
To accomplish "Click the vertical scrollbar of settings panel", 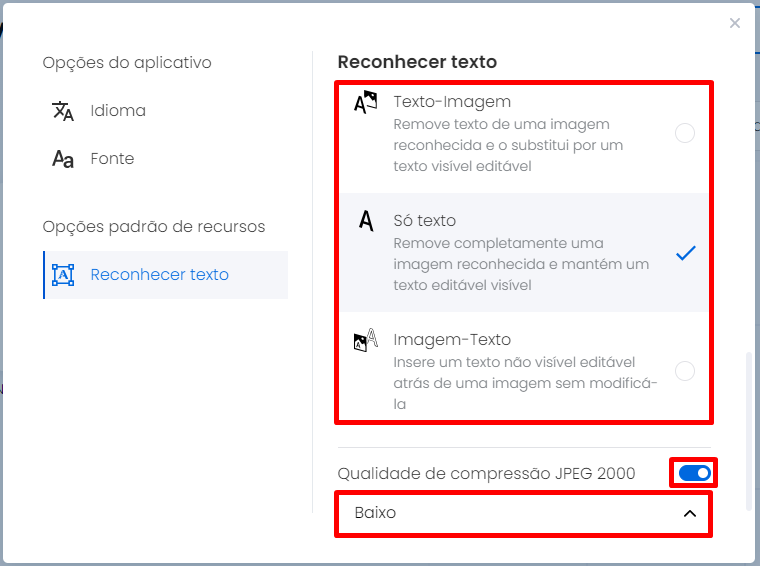I will click(749, 431).
